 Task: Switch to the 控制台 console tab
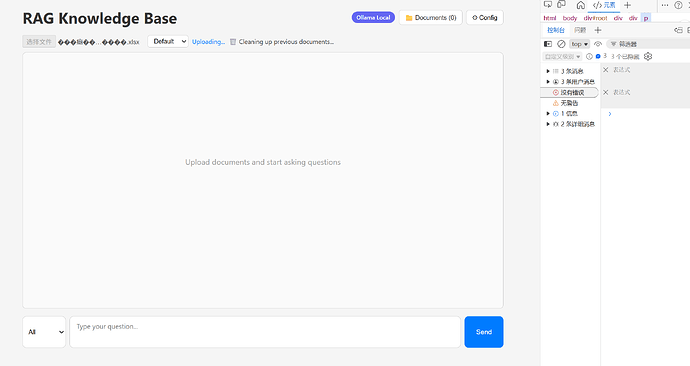(x=556, y=30)
